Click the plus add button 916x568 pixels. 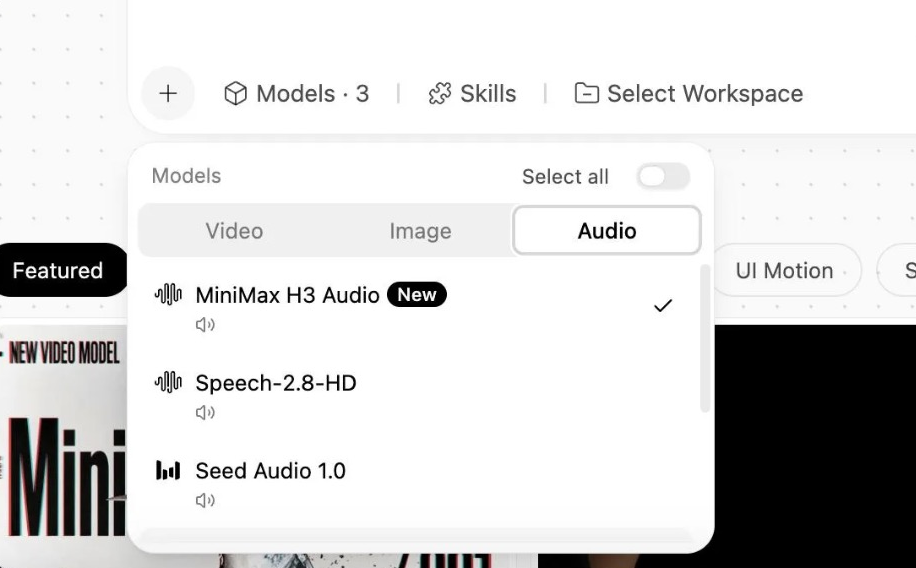pyautogui.click(x=168, y=93)
